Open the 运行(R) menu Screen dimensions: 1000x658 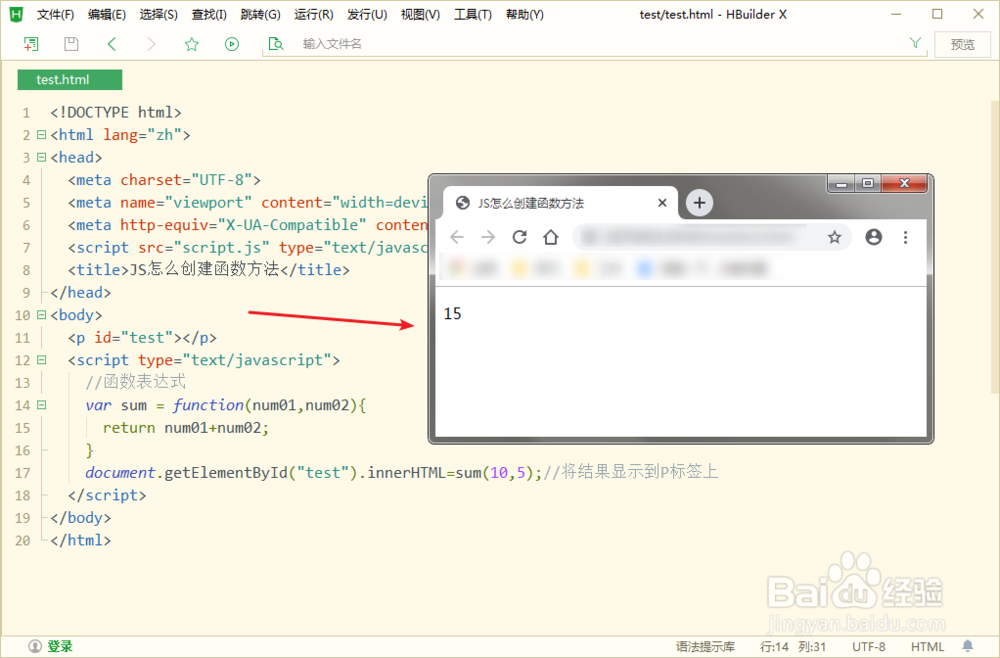(x=313, y=14)
